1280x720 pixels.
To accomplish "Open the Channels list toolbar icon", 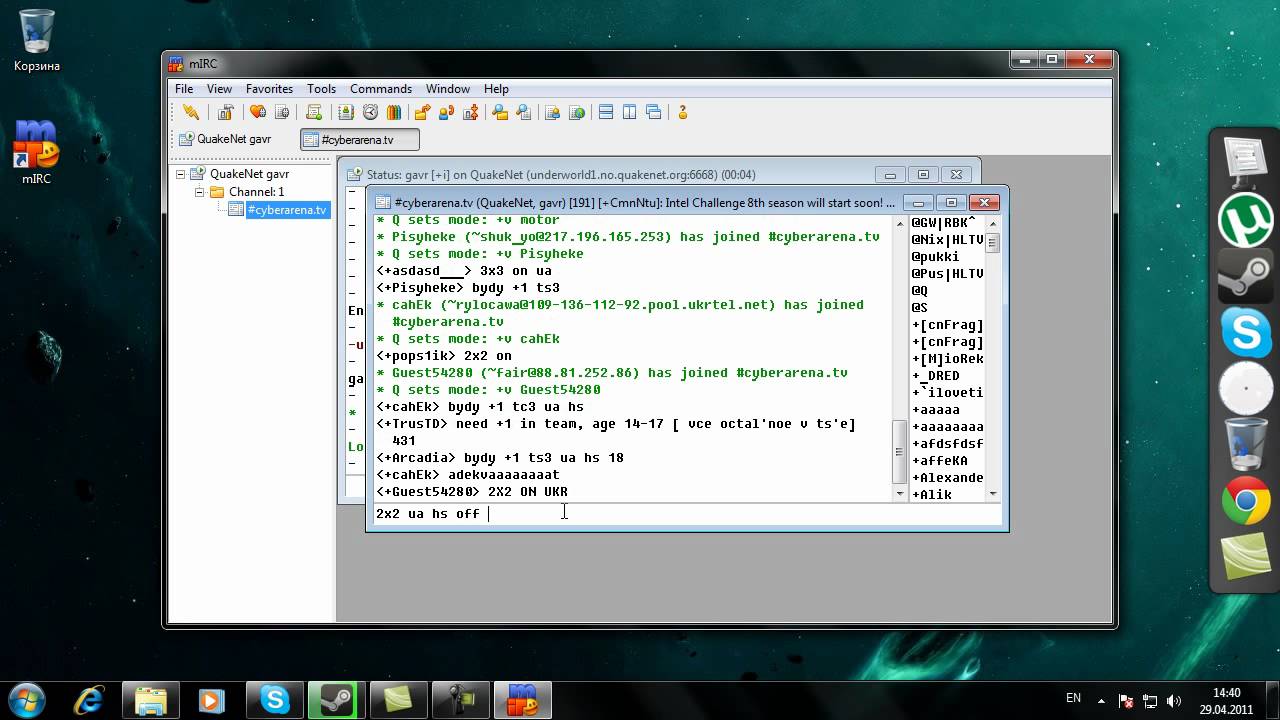I will (x=282, y=113).
